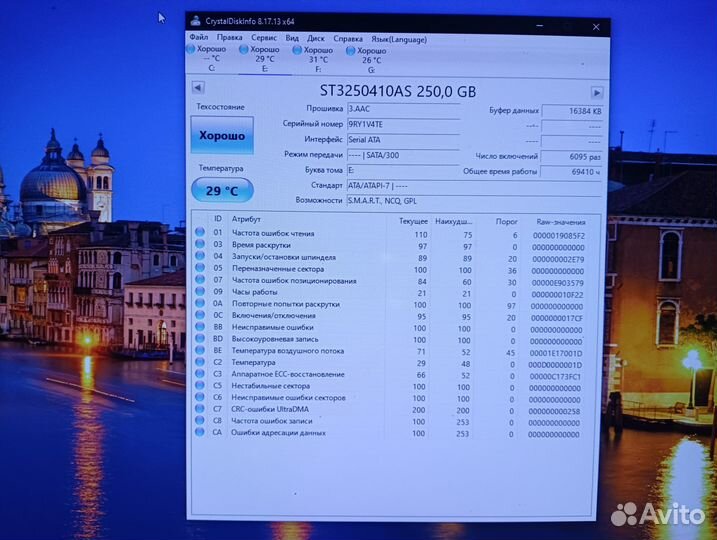Click the power-on count 6095 раз

coord(572,157)
